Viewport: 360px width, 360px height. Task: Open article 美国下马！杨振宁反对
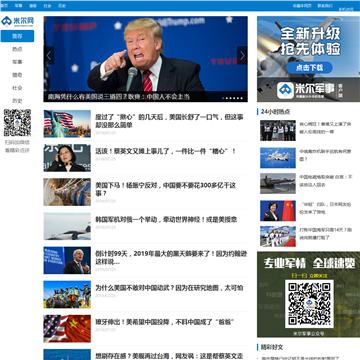166,189
